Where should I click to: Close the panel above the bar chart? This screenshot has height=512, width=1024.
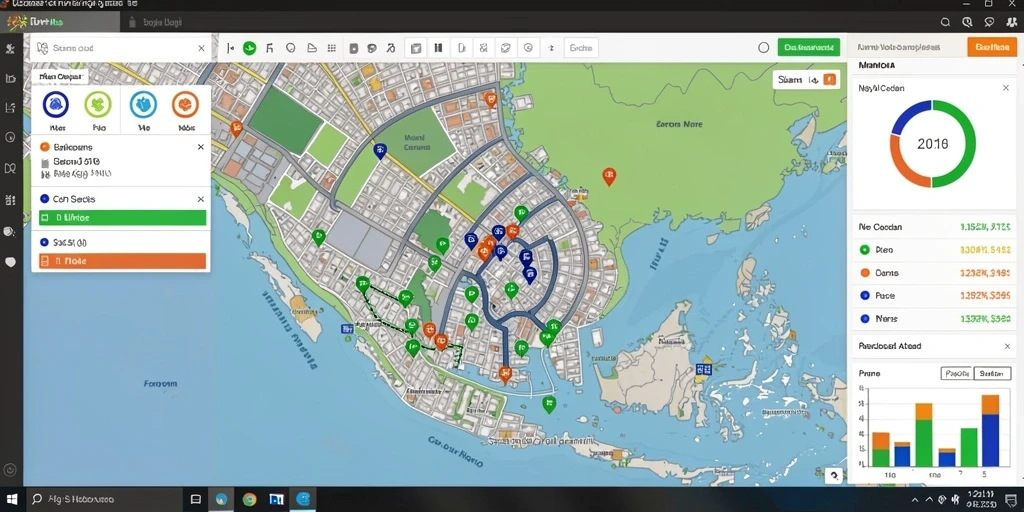(1006, 346)
